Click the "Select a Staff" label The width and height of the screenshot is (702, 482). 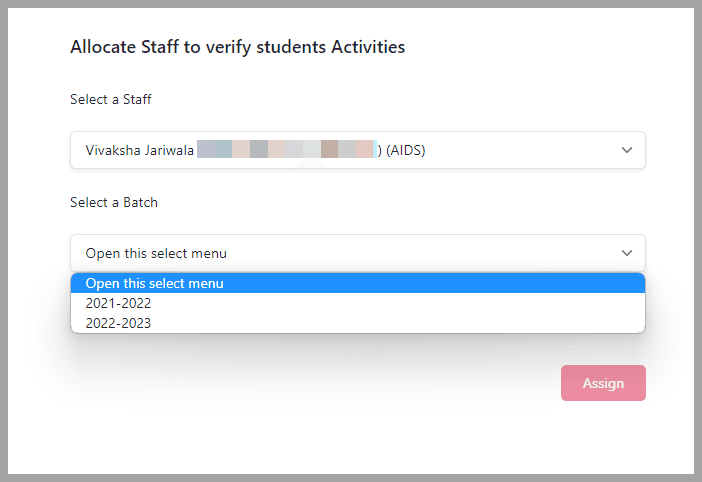coord(111,99)
